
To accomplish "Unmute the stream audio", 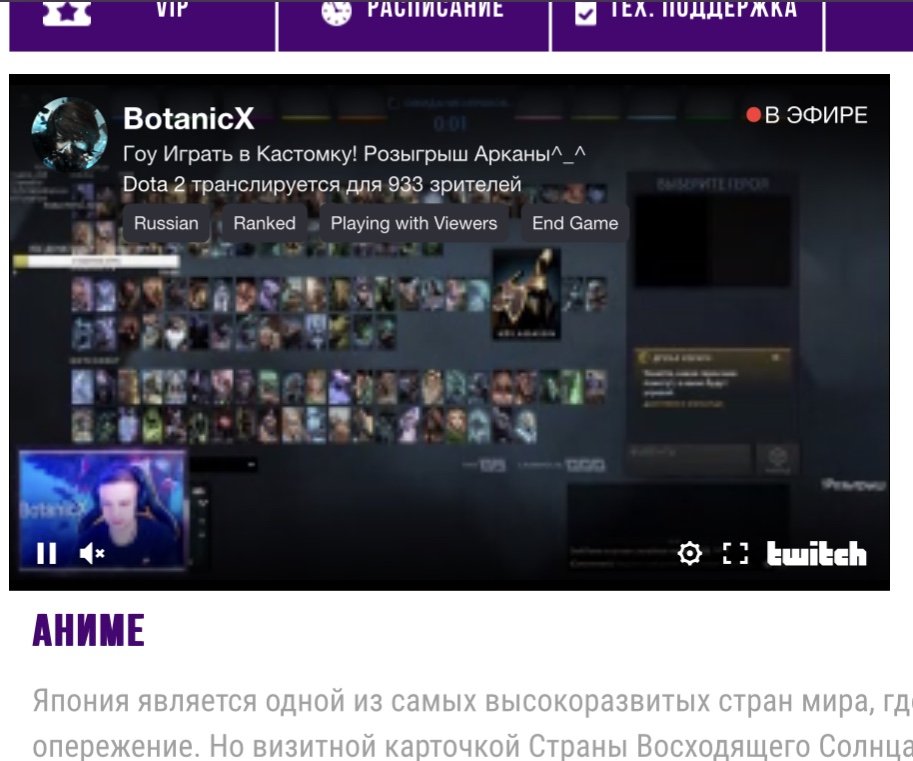I will coord(92,553).
